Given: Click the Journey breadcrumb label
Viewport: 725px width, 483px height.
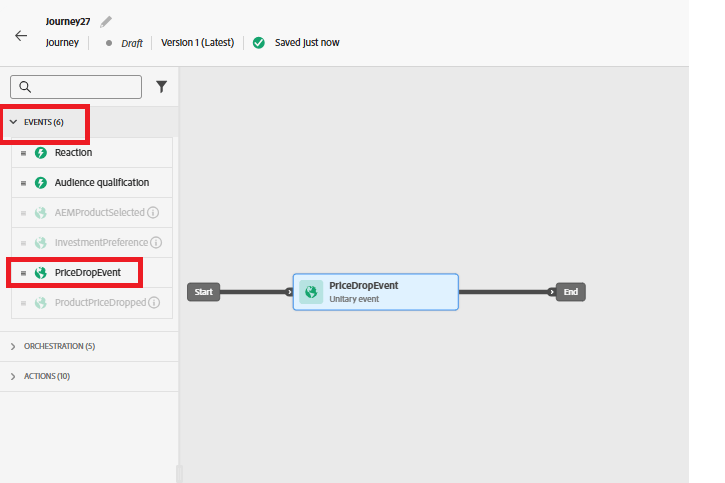Looking at the screenshot, I should tap(62, 43).
